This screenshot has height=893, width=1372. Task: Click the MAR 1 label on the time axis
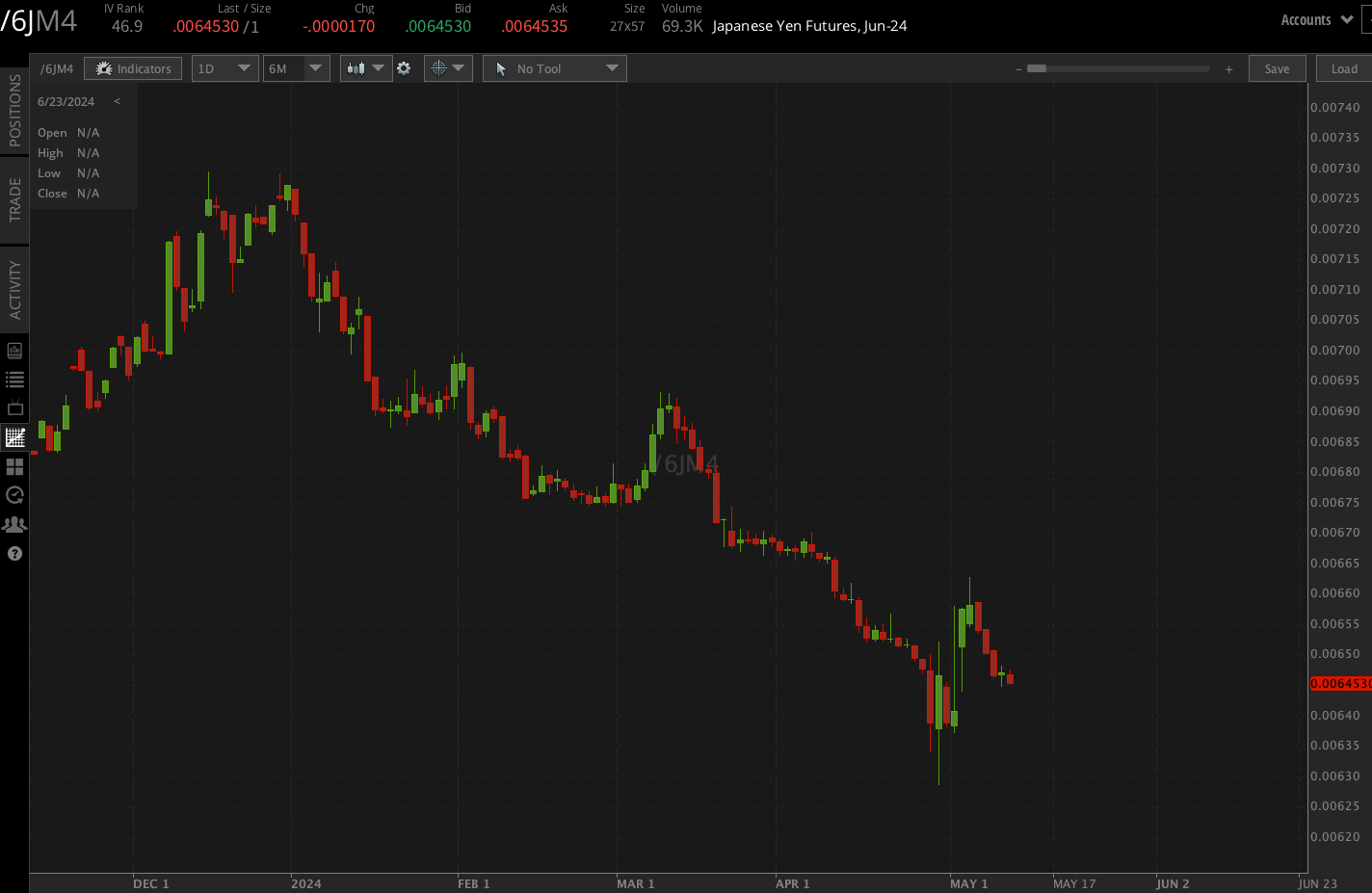tap(636, 883)
